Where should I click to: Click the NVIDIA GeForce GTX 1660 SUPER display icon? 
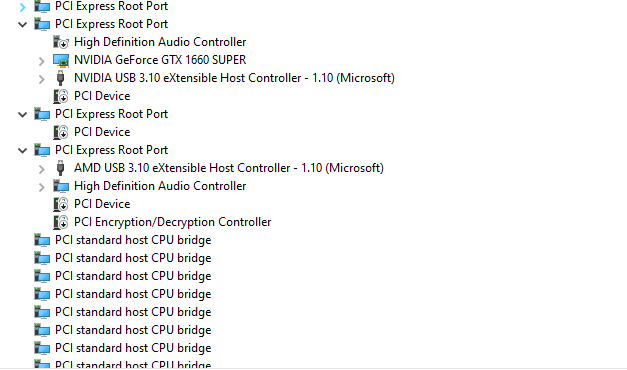61,60
